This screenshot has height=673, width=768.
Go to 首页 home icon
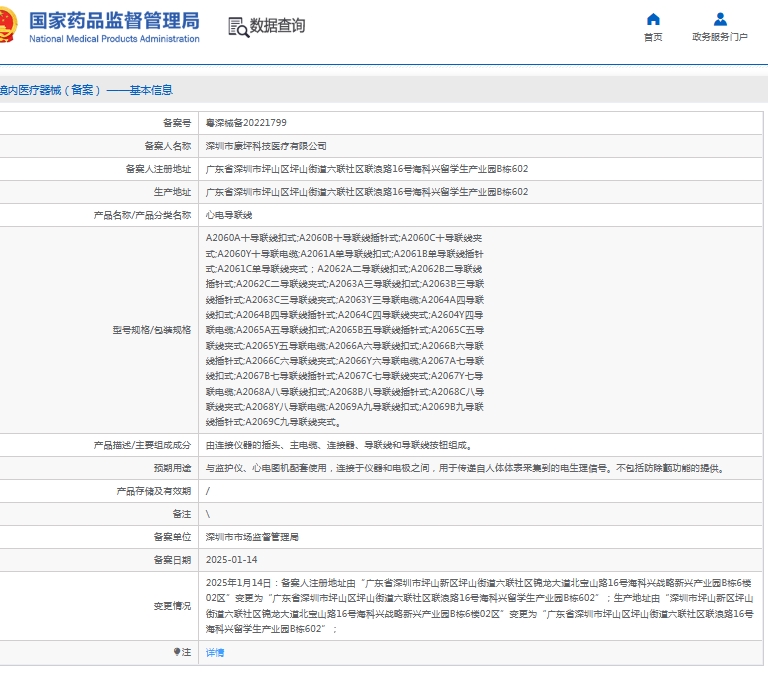tap(653, 19)
